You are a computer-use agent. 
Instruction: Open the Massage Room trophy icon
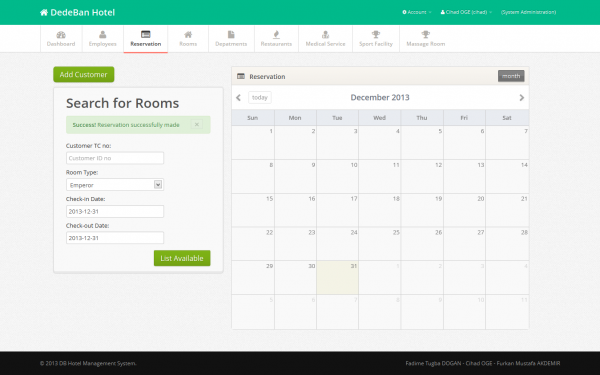tap(426, 35)
